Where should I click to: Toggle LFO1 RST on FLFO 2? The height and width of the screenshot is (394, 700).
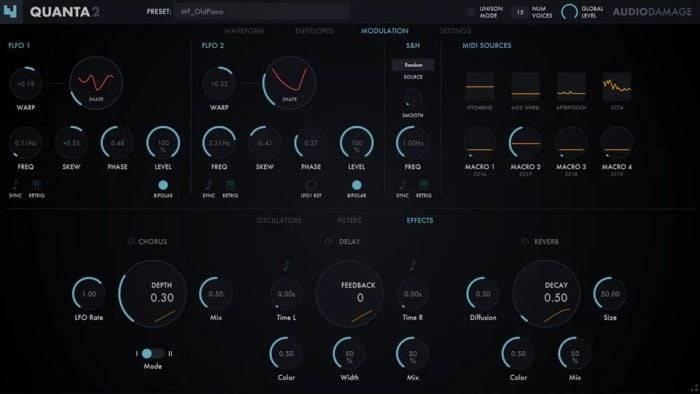pyautogui.click(x=311, y=185)
